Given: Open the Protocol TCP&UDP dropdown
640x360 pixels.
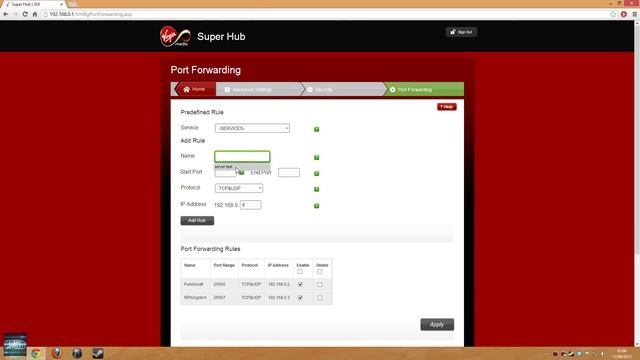Looking at the screenshot, I should tap(239, 188).
